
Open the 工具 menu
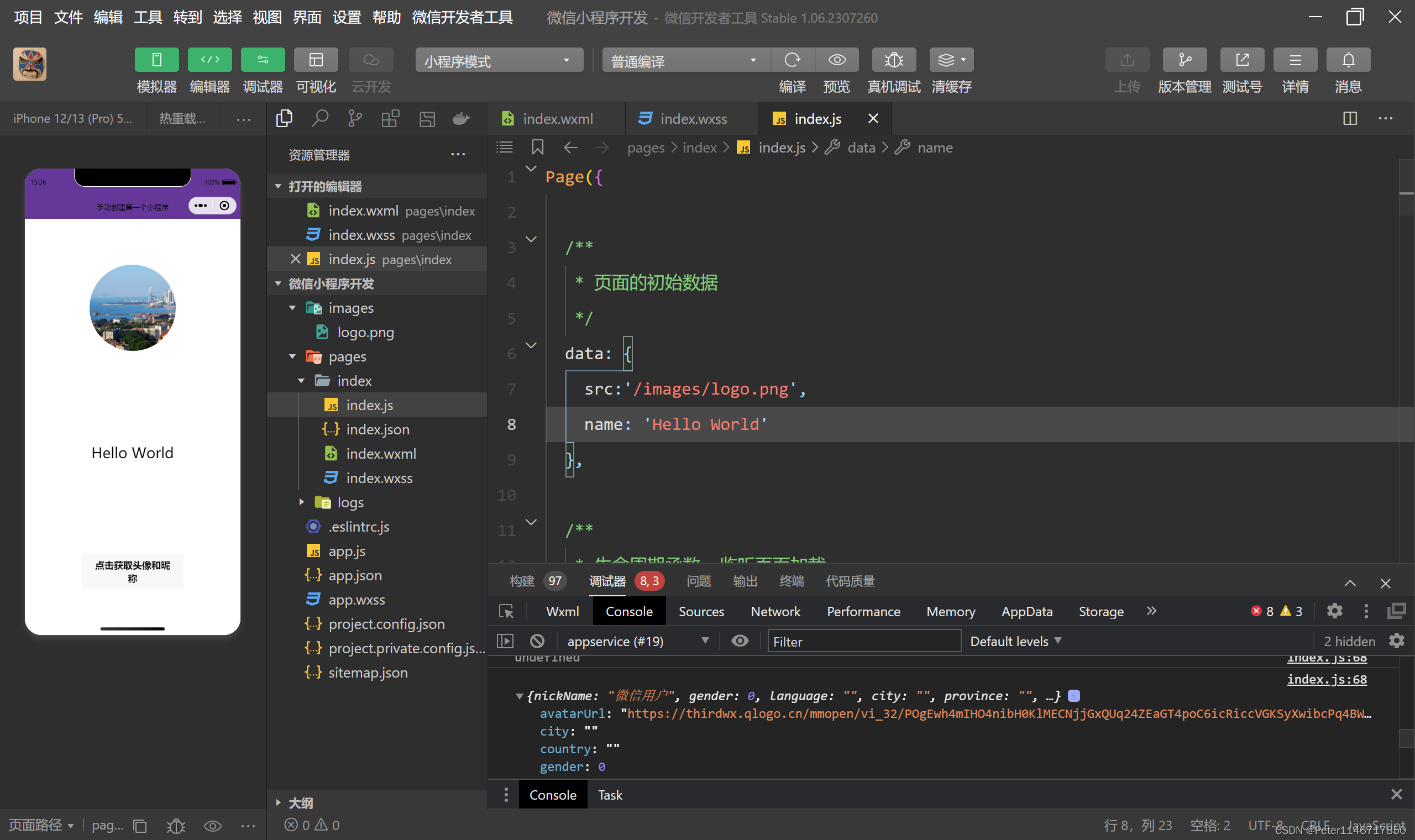tap(148, 18)
